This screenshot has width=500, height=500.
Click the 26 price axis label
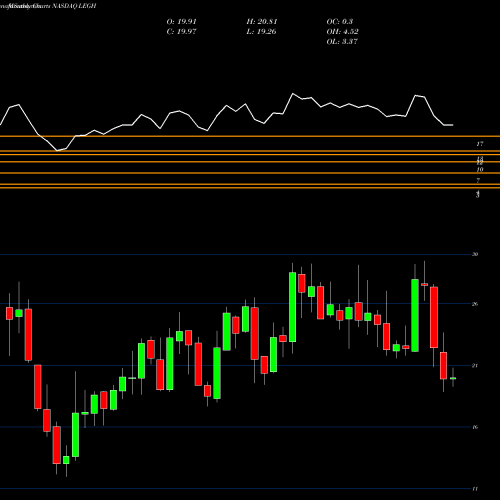click(x=475, y=304)
